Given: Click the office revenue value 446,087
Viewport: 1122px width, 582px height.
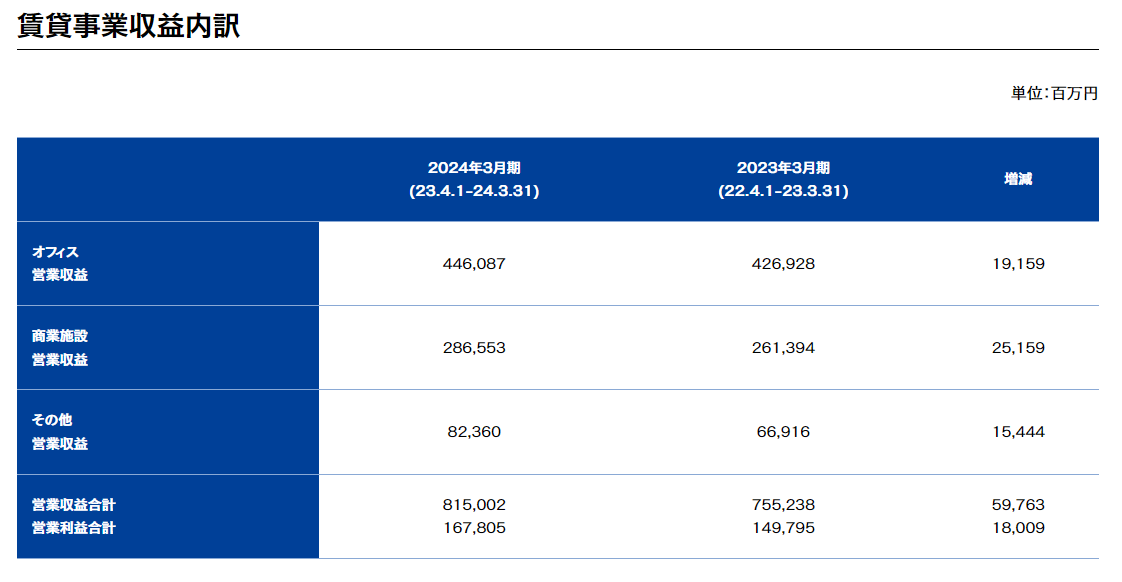Looking at the screenshot, I should click(474, 264).
